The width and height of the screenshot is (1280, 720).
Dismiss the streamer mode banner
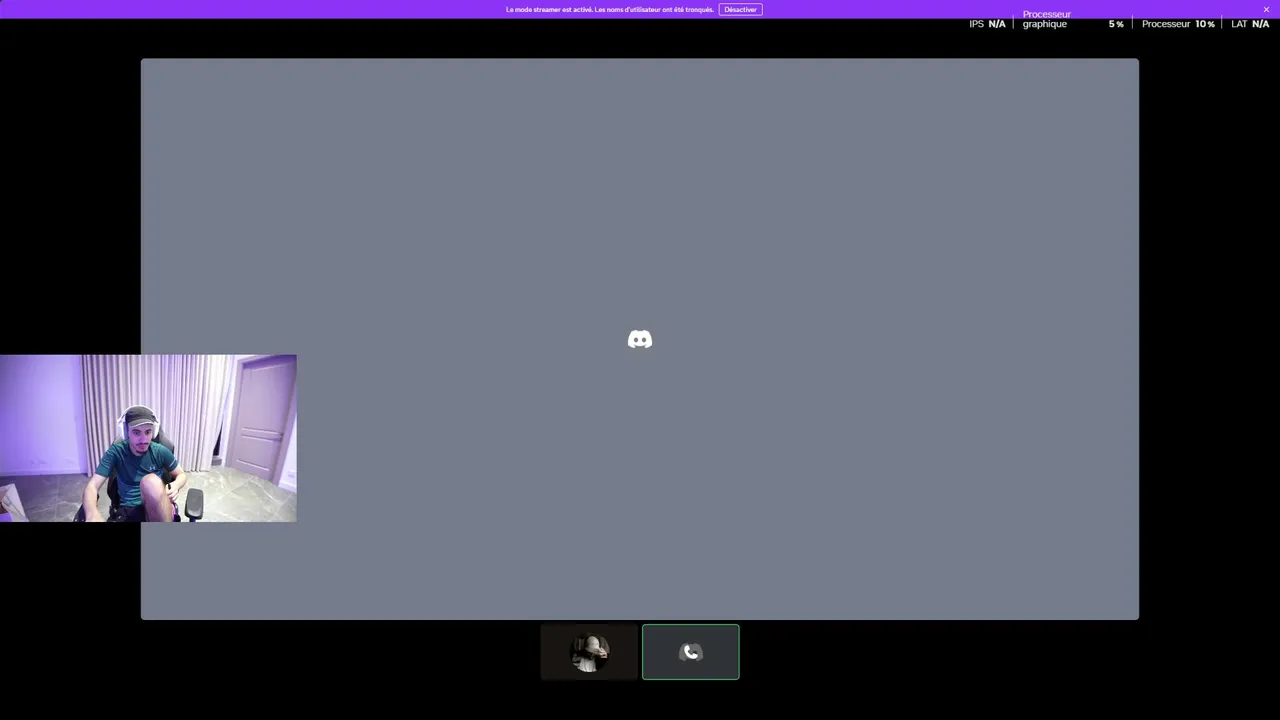pos(1266,9)
